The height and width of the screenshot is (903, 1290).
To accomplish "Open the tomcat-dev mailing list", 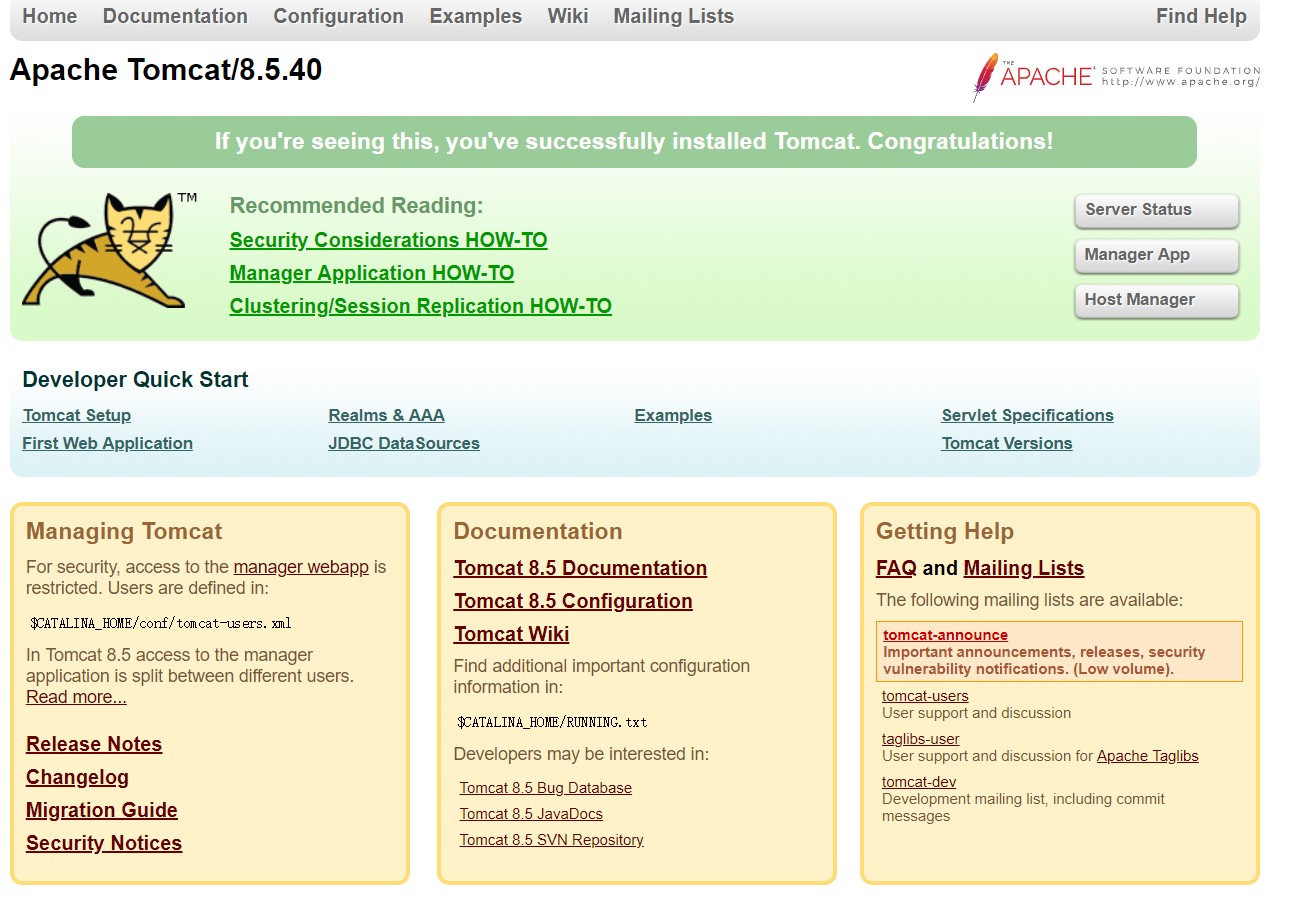I will coord(919,782).
